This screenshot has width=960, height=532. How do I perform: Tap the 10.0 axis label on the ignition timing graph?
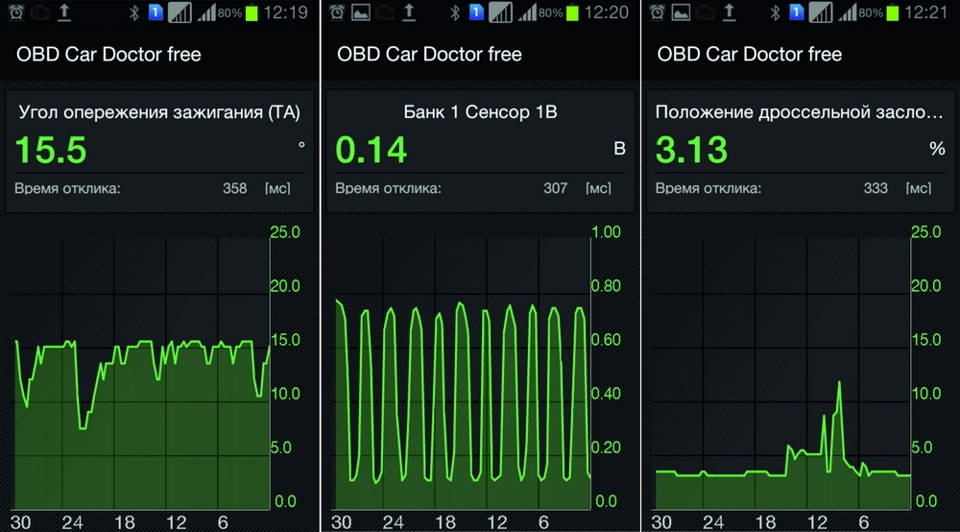[x=285, y=394]
